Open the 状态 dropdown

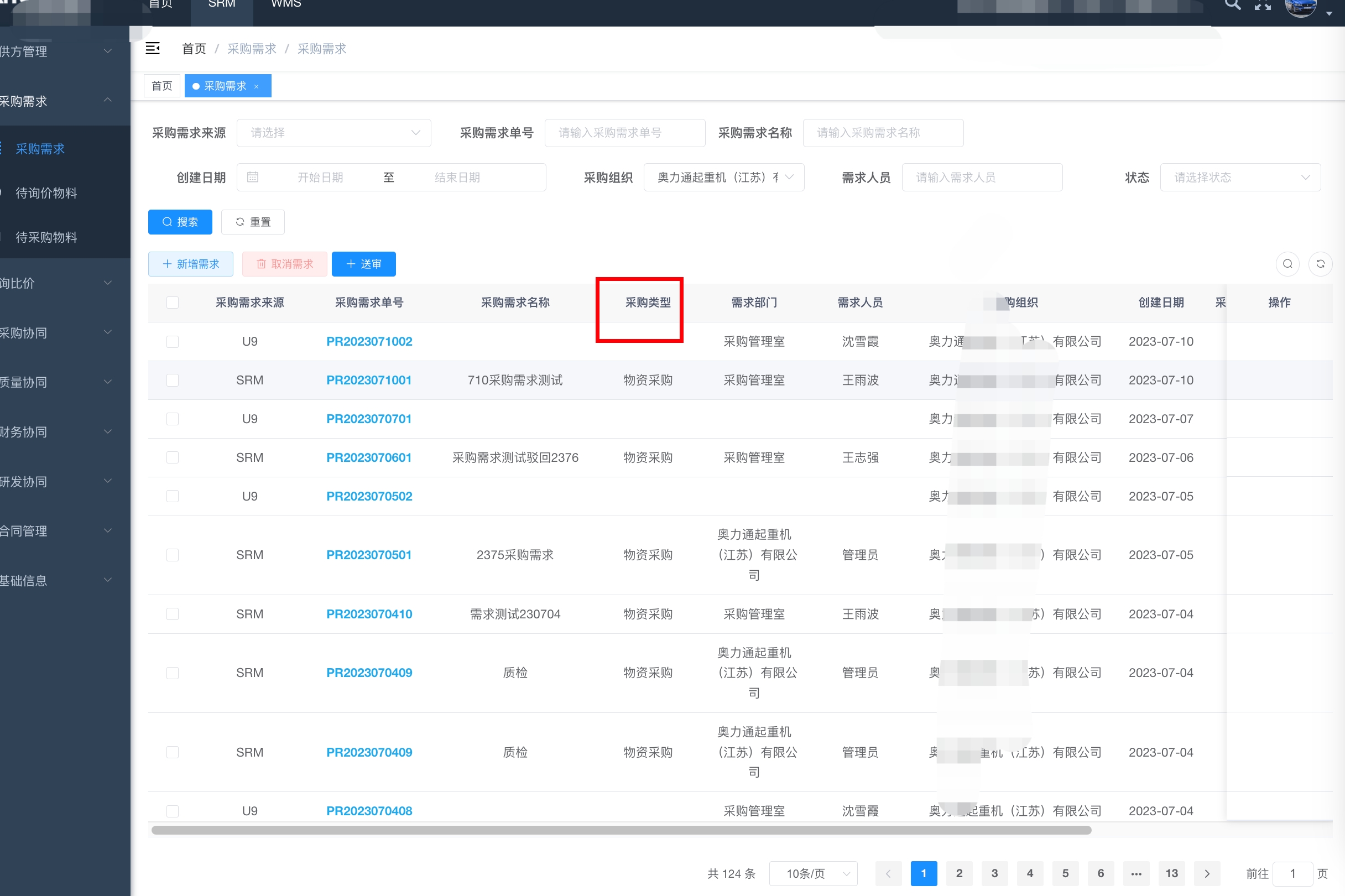[x=1240, y=177]
